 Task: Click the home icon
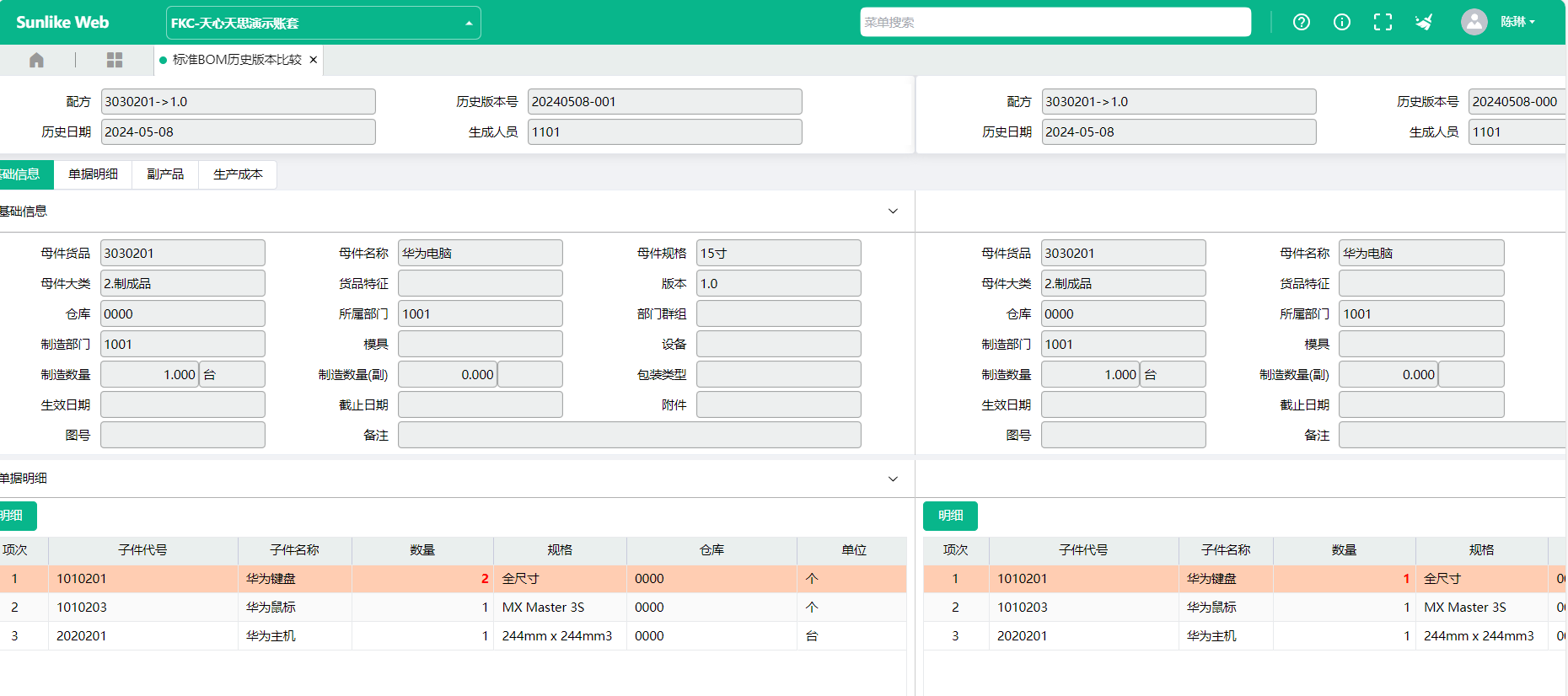pos(36,60)
